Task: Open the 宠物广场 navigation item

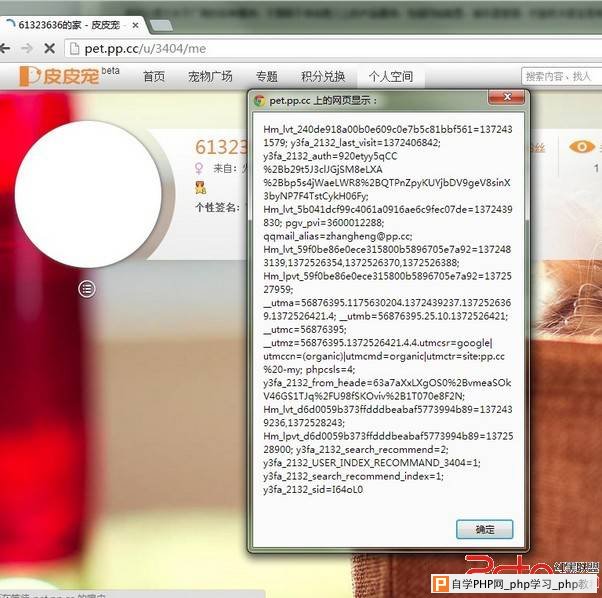Action: (x=210, y=76)
